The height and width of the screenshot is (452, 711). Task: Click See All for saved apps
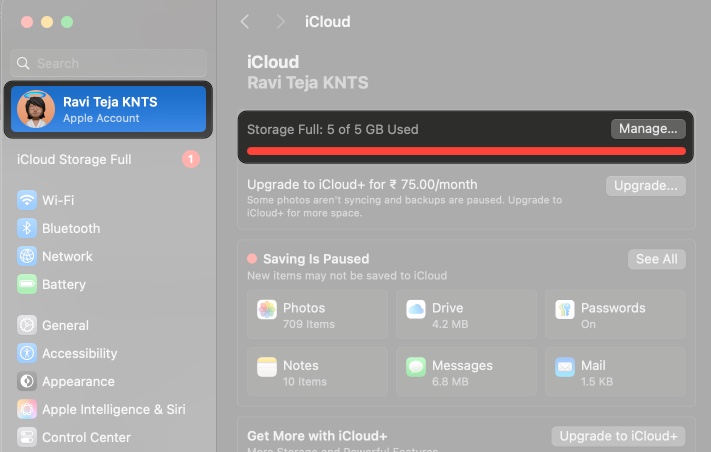656,259
